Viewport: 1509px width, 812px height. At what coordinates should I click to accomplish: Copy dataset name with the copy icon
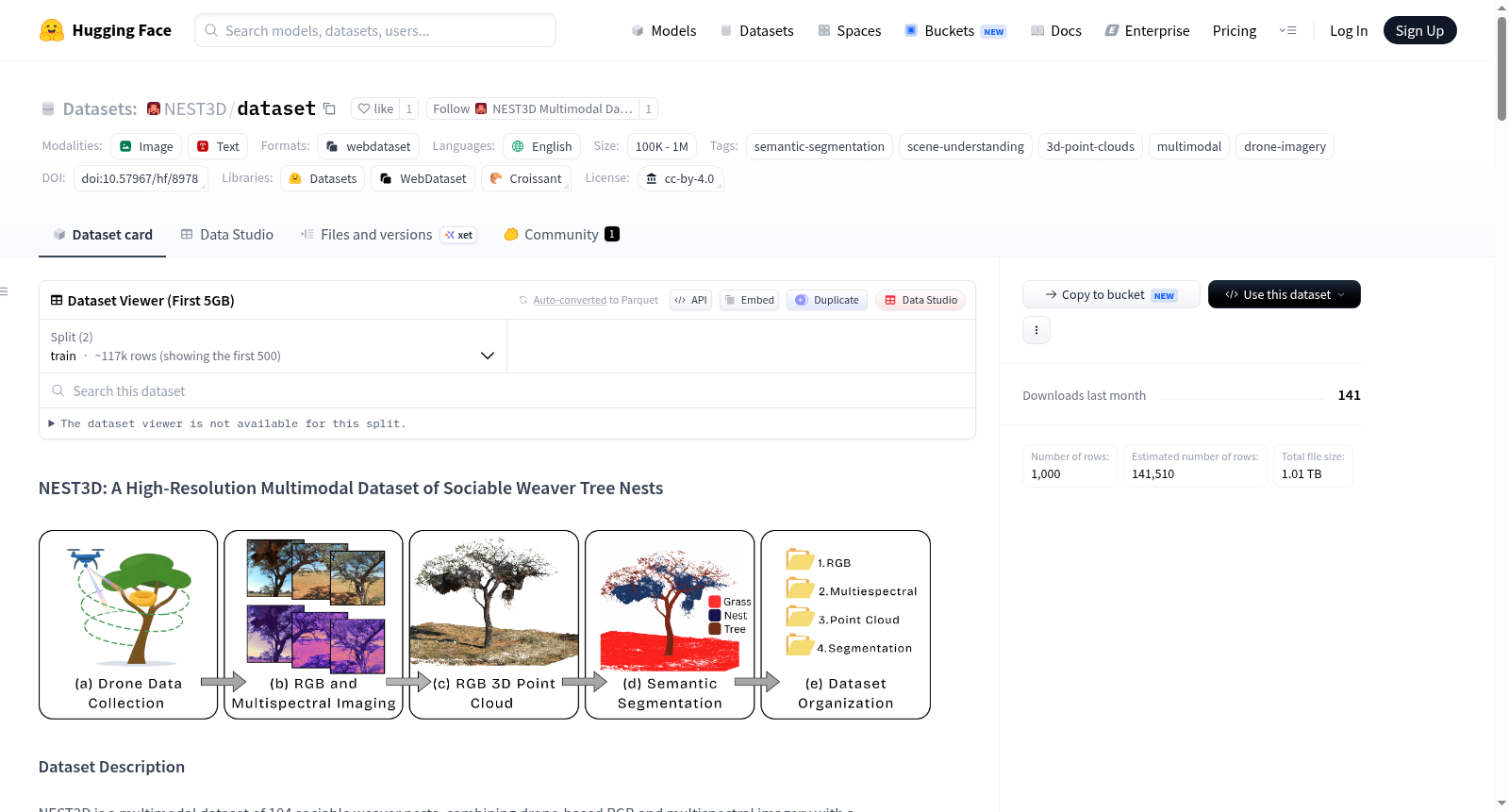coord(329,108)
